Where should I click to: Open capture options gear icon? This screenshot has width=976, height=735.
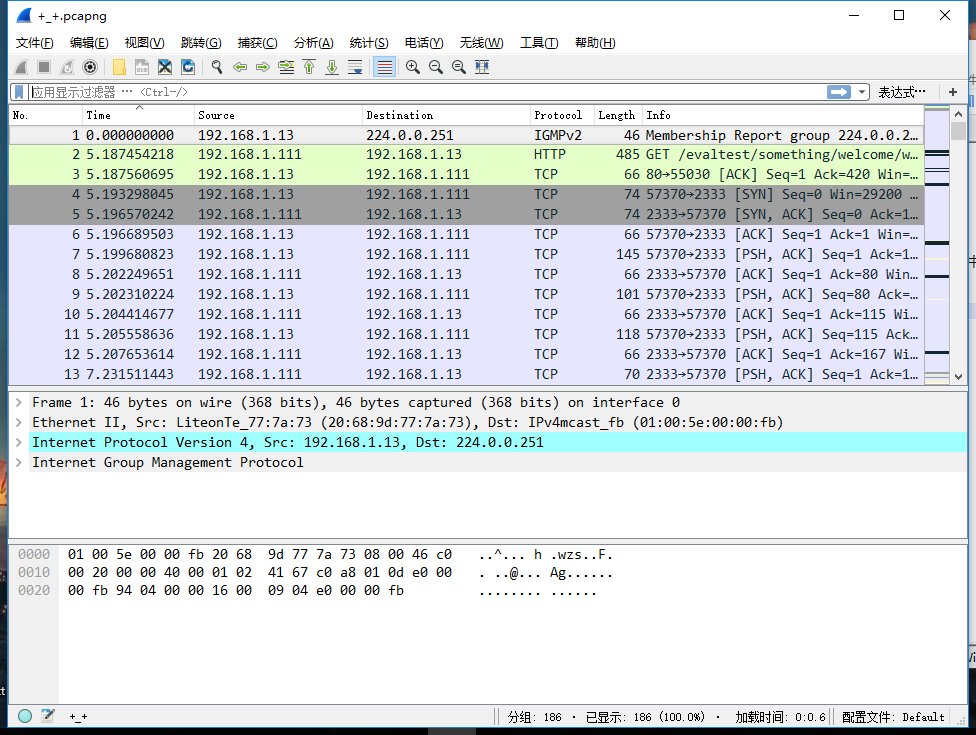[x=90, y=67]
